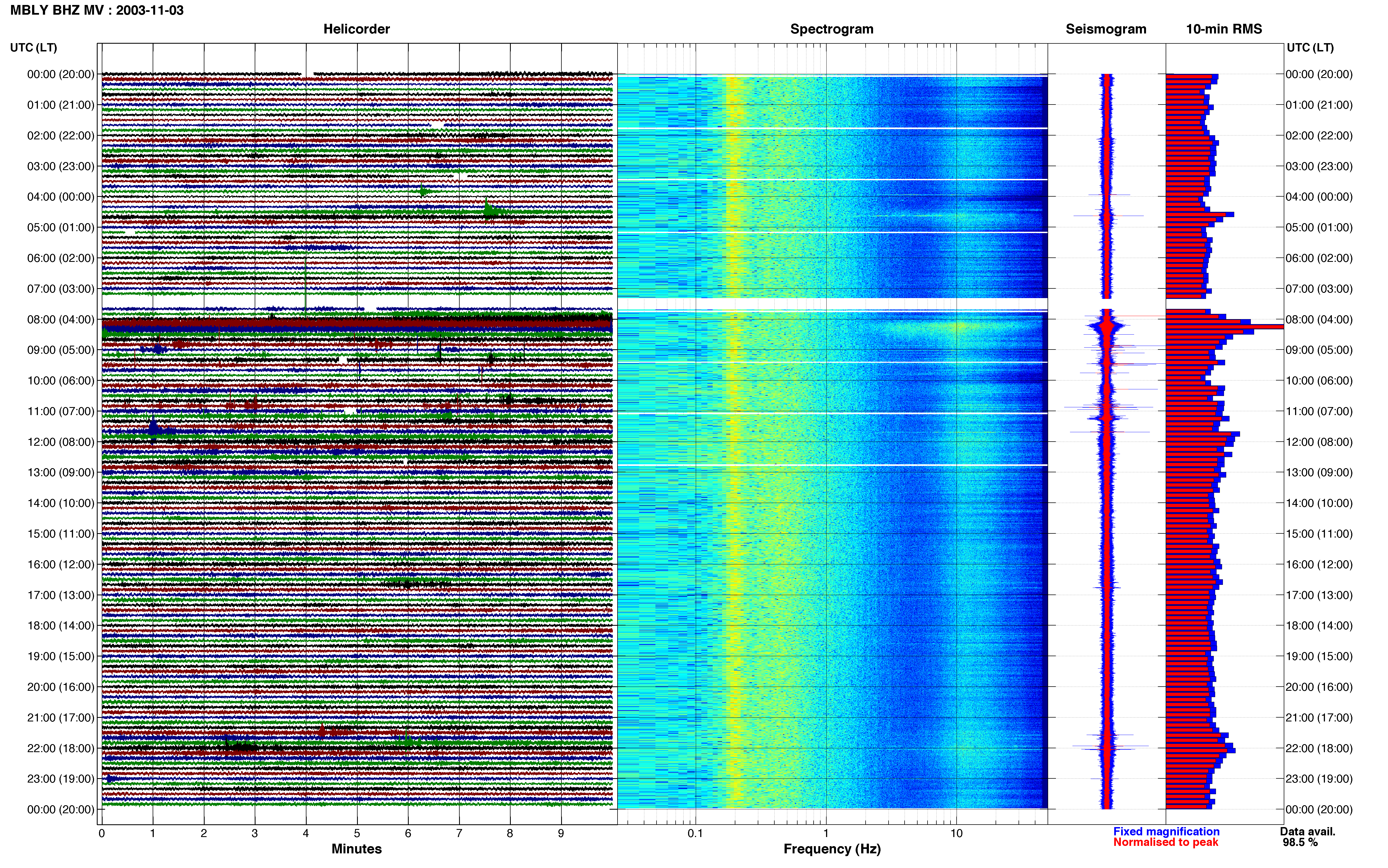This screenshot has height=868, width=1388.
Task: Click tick label 3 on the Minutes axis
Action: click(255, 833)
